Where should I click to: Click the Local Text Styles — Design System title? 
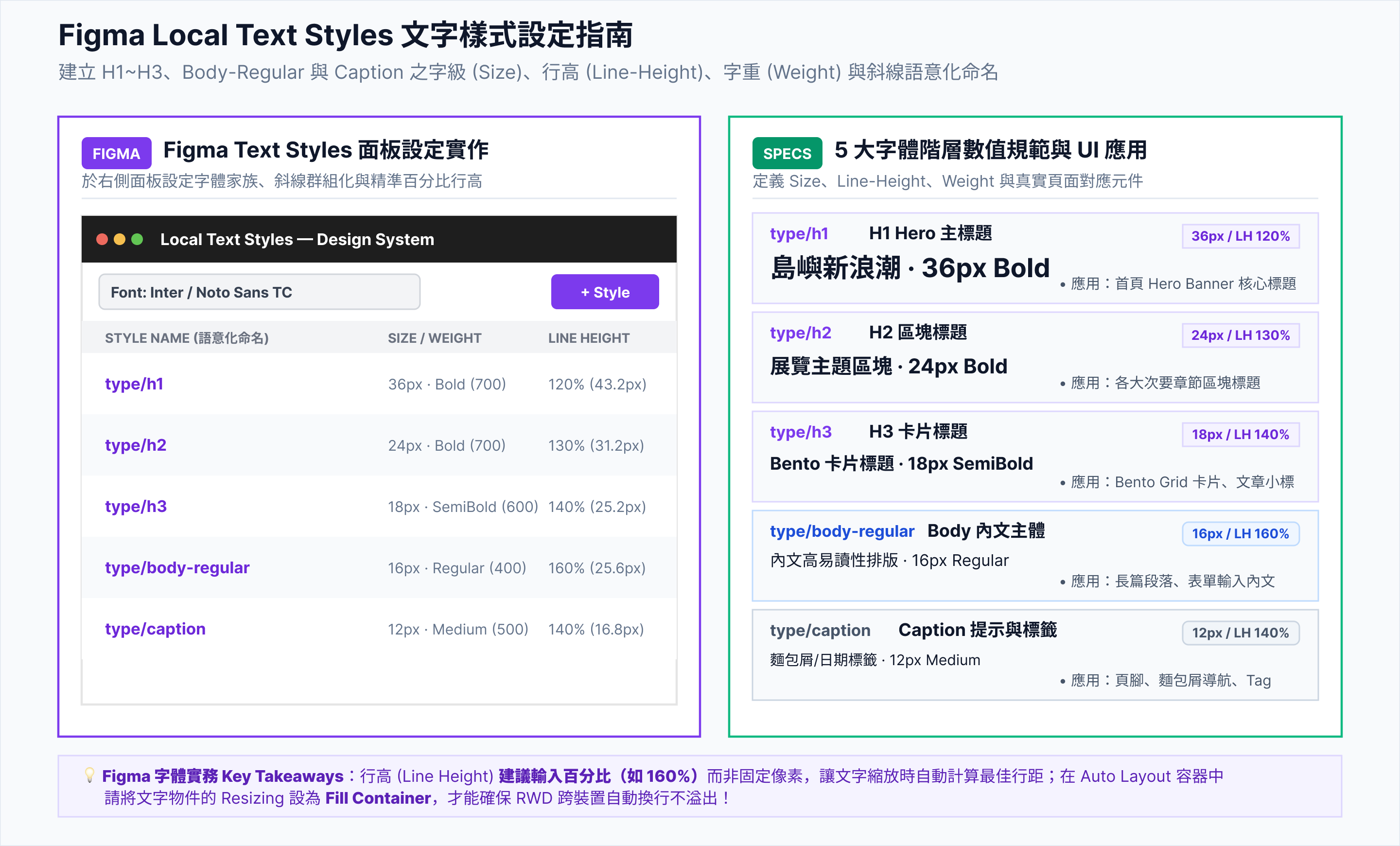pos(297,239)
